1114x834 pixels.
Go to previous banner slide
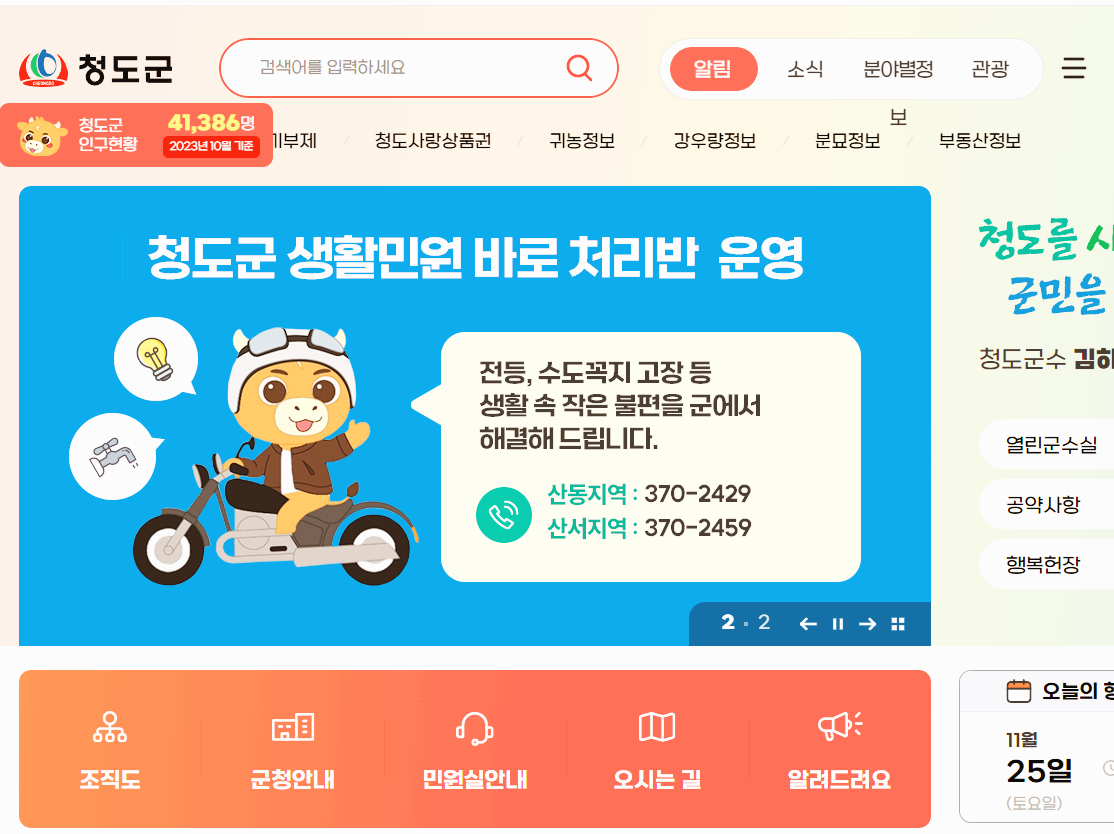coord(808,624)
